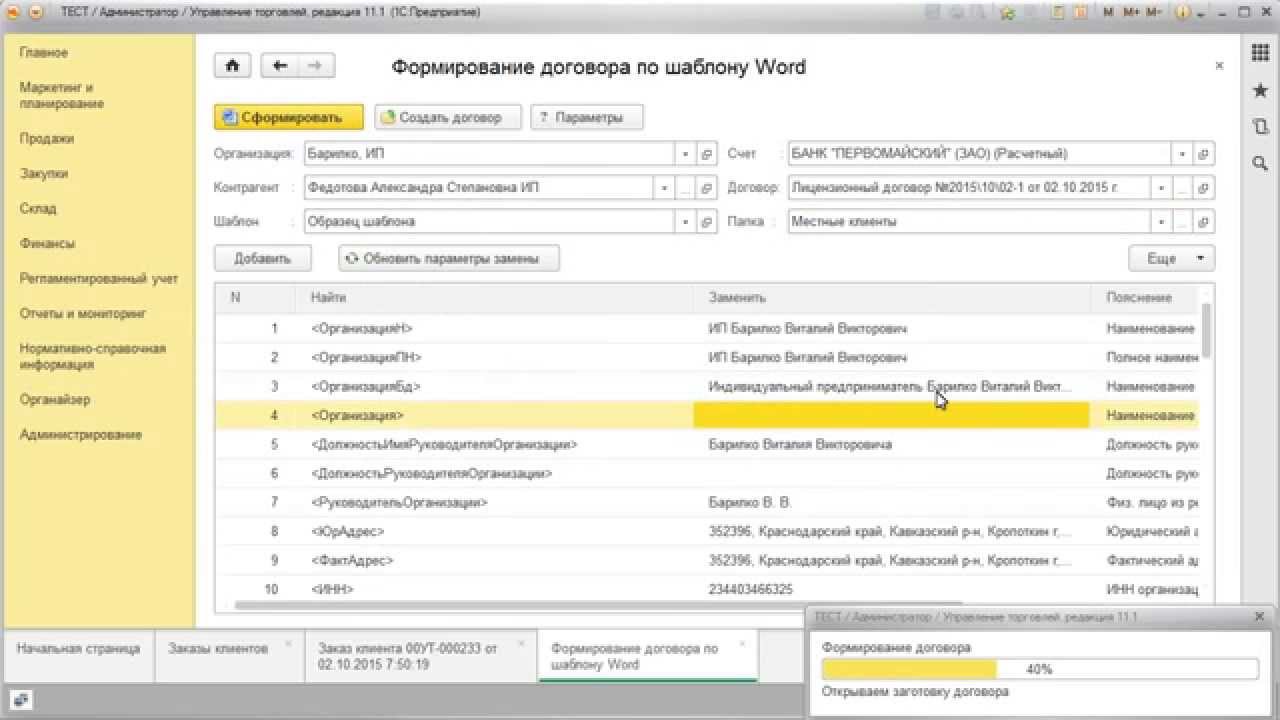Open Отчеты и мониторинг section

pyautogui.click(x=83, y=313)
